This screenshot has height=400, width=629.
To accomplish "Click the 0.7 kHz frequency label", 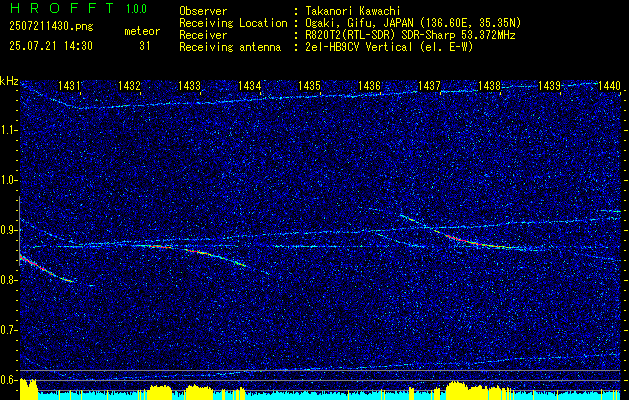I will [x=8, y=330].
